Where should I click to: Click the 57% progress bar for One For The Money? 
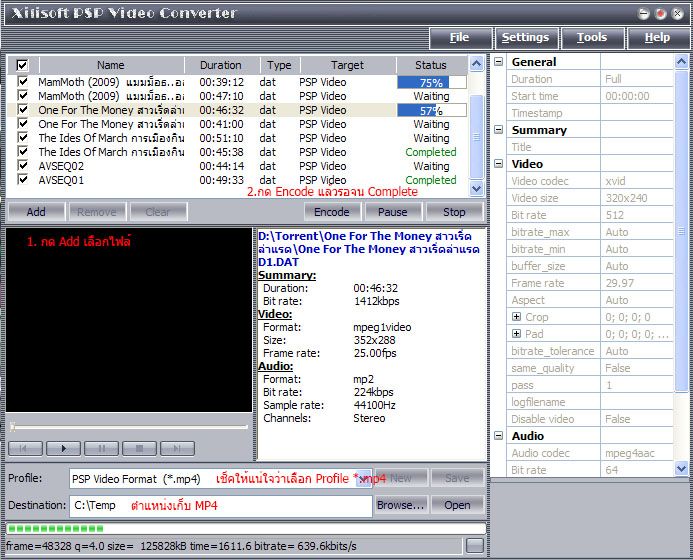[432, 110]
